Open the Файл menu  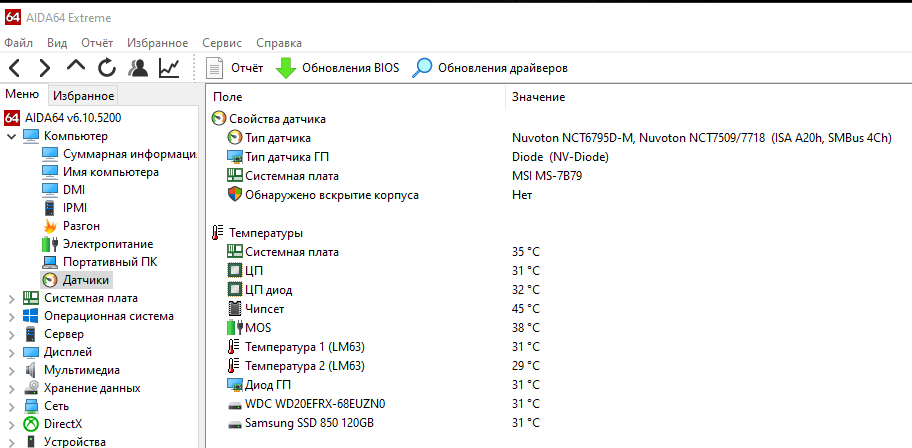(19, 43)
